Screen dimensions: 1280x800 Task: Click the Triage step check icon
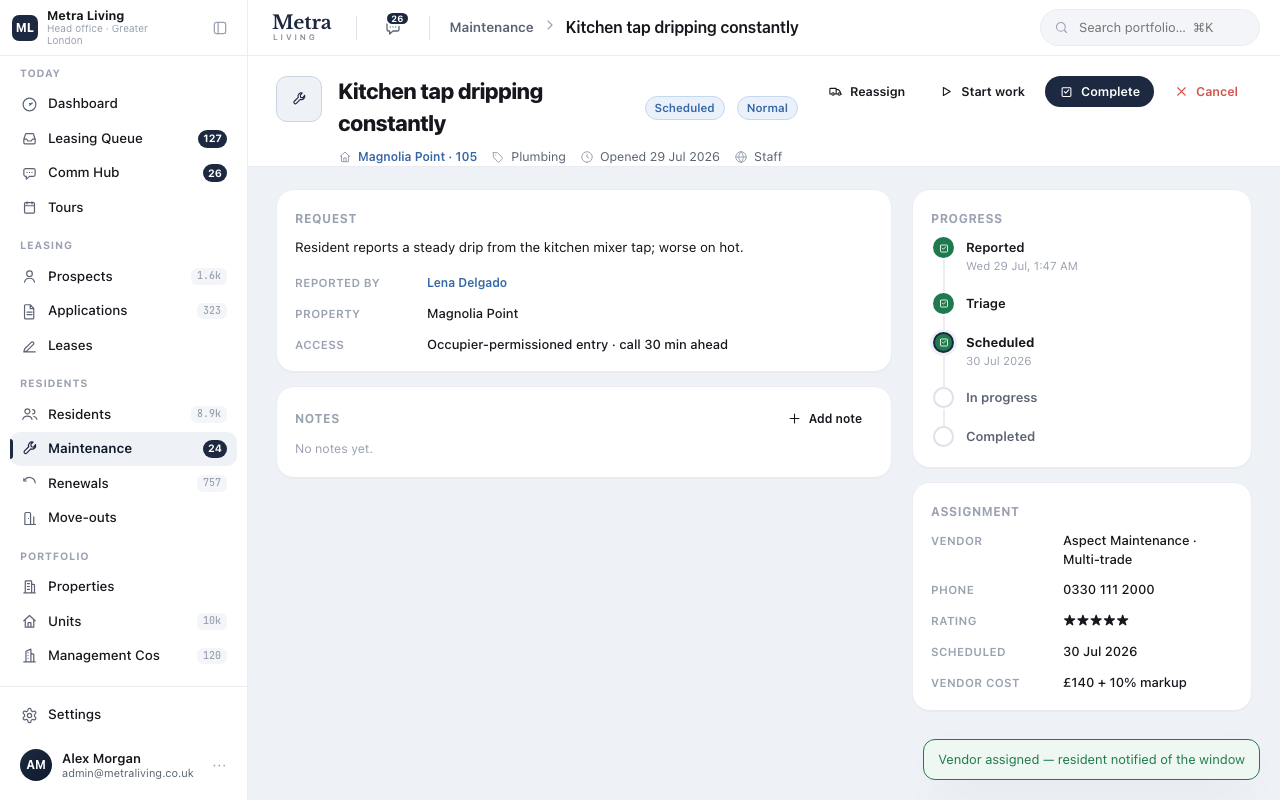(943, 304)
